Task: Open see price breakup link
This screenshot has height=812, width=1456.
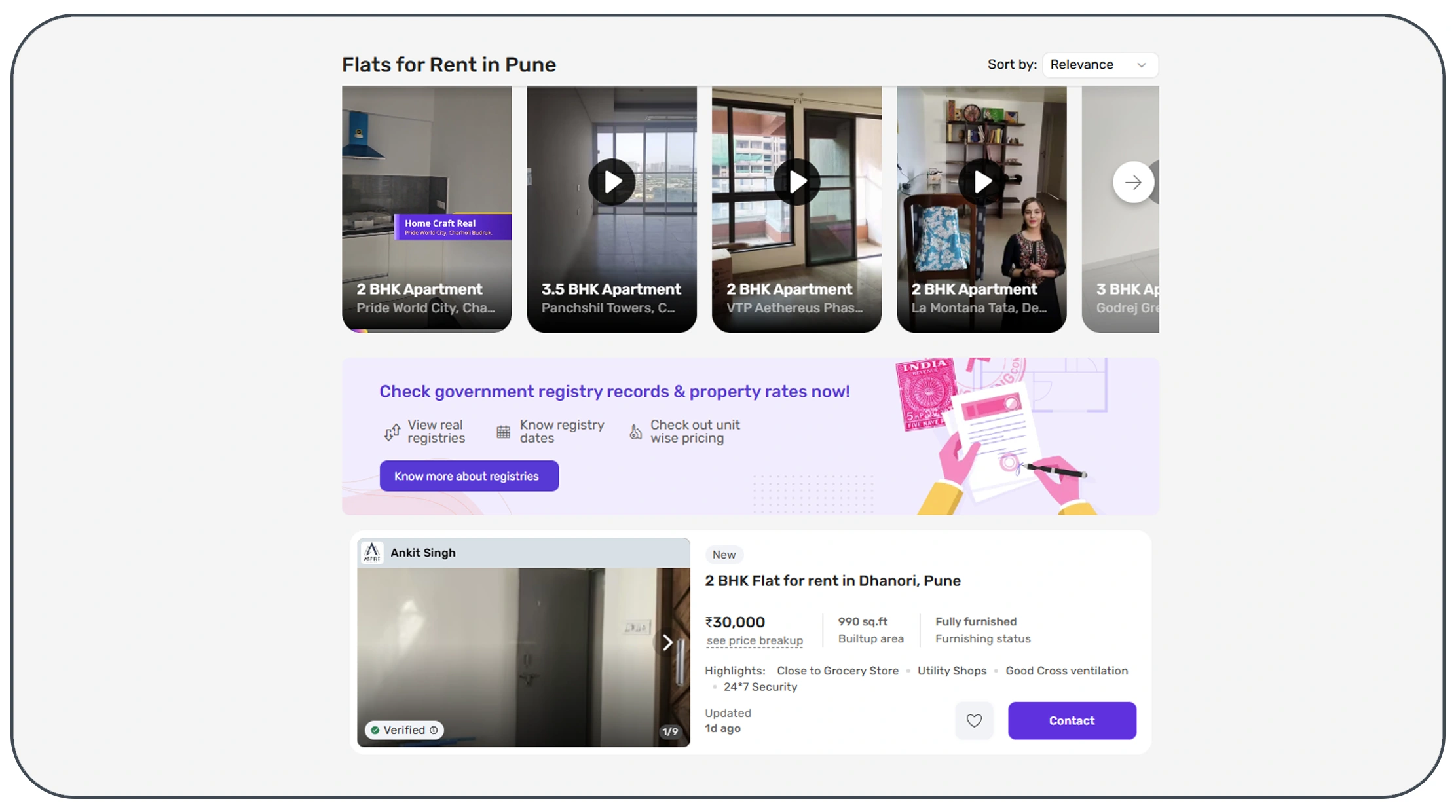Action: pyautogui.click(x=755, y=640)
